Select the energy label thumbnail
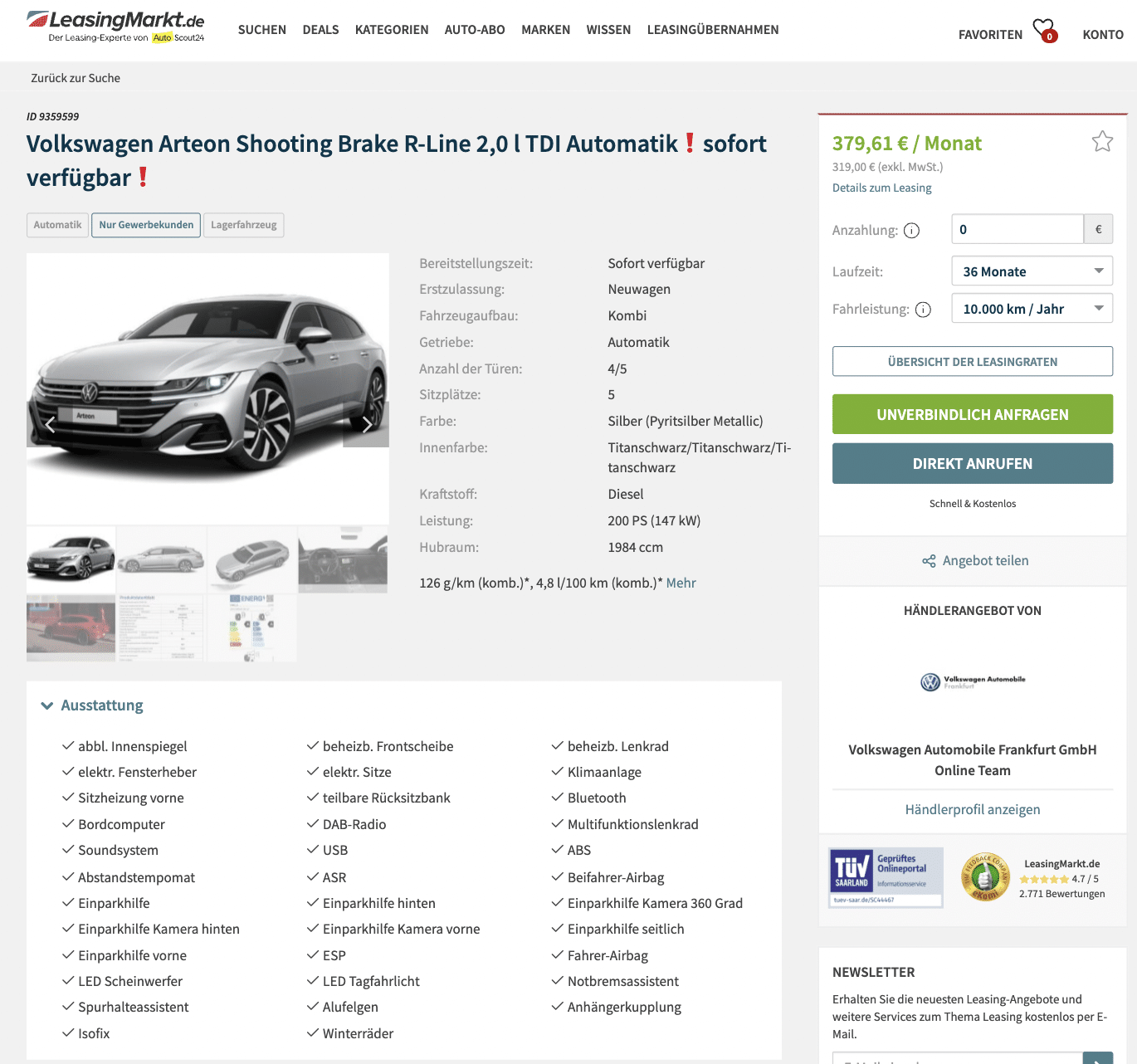This screenshot has height=1064, width=1137. (x=251, y=628)
